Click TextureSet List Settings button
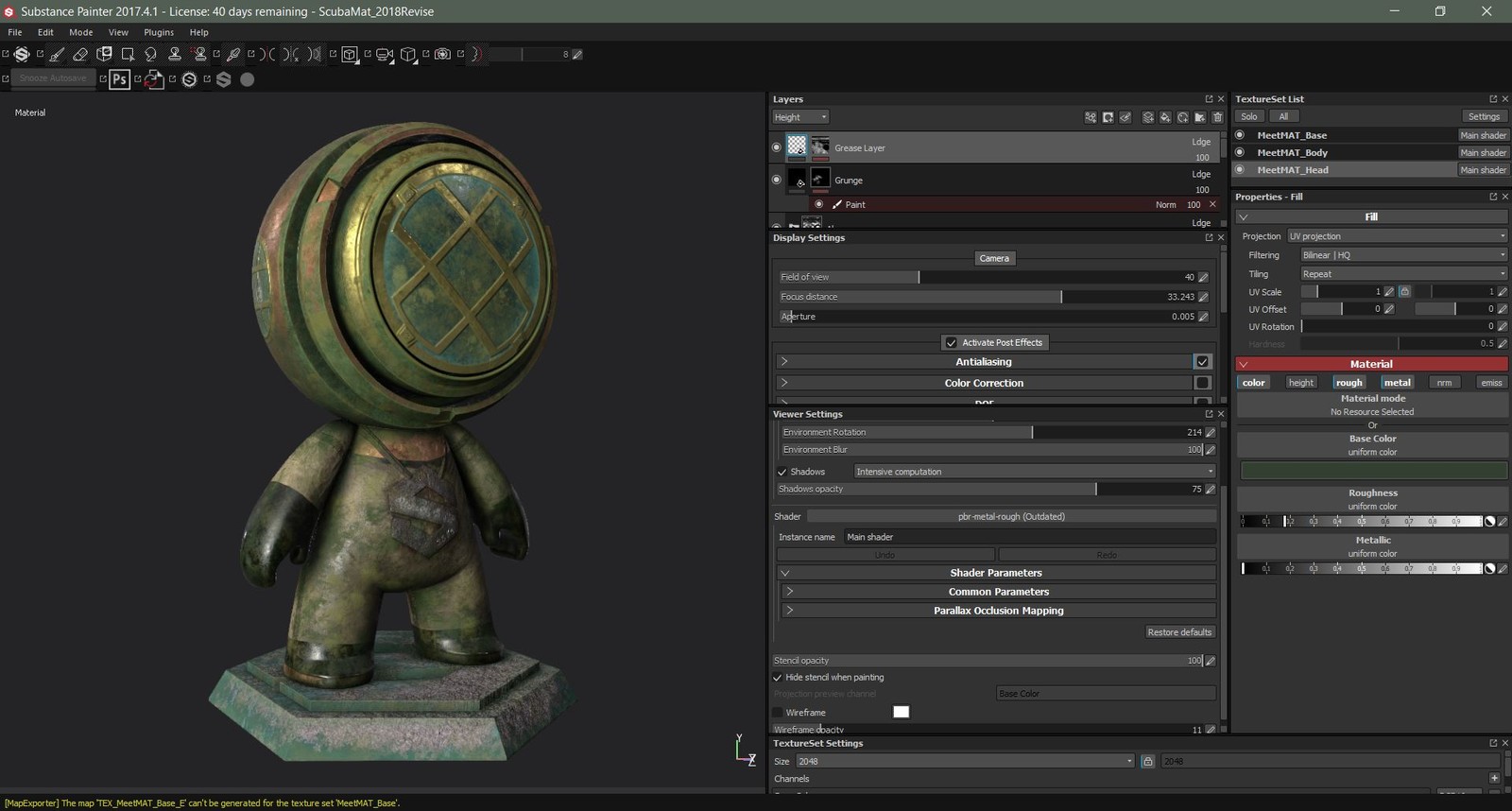This screenshot has height=811, width=1512. [1484, 116]
